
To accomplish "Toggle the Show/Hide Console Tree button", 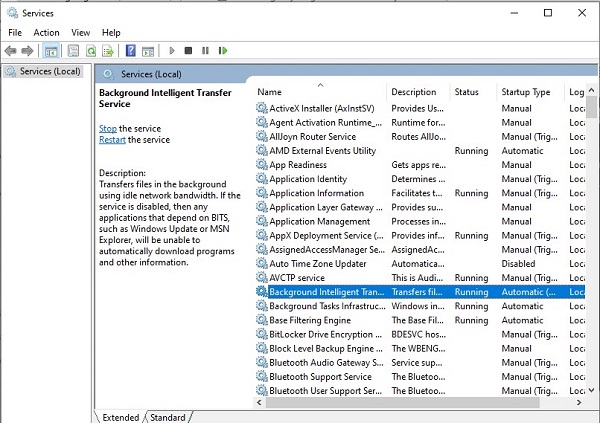I will tap(50, 50).
